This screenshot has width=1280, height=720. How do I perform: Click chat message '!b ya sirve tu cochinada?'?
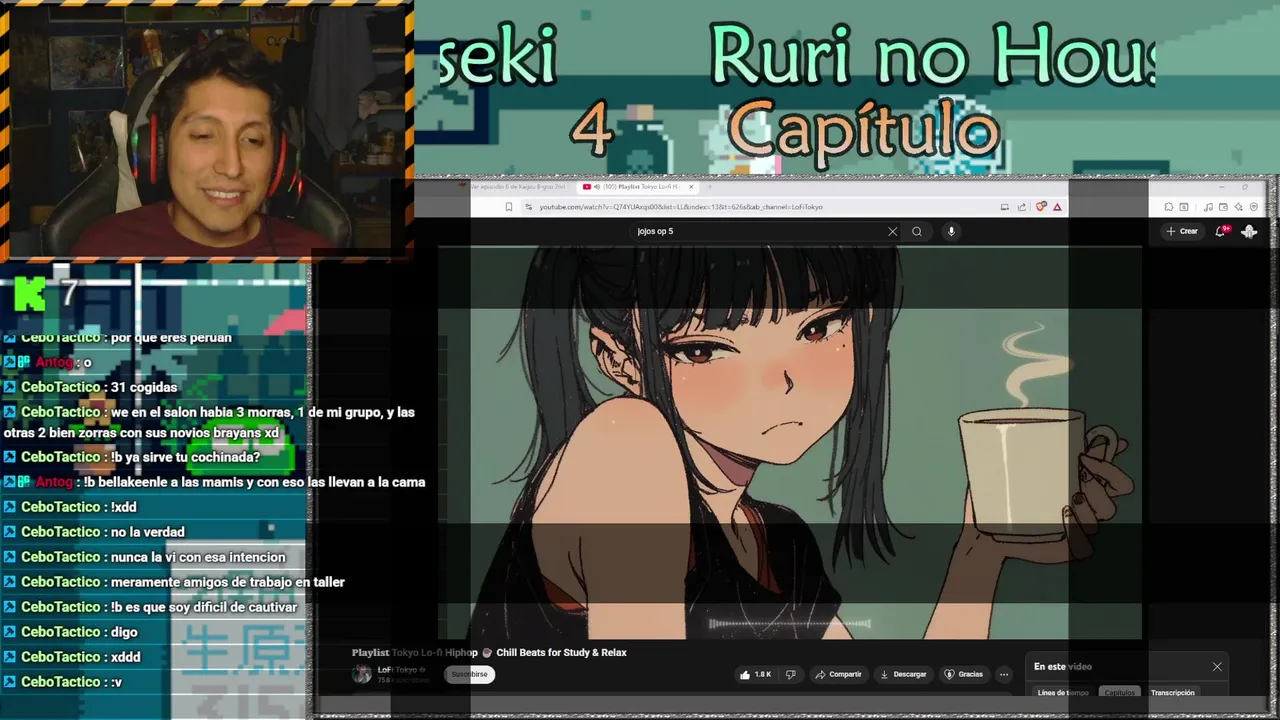[x=185, y=457]
